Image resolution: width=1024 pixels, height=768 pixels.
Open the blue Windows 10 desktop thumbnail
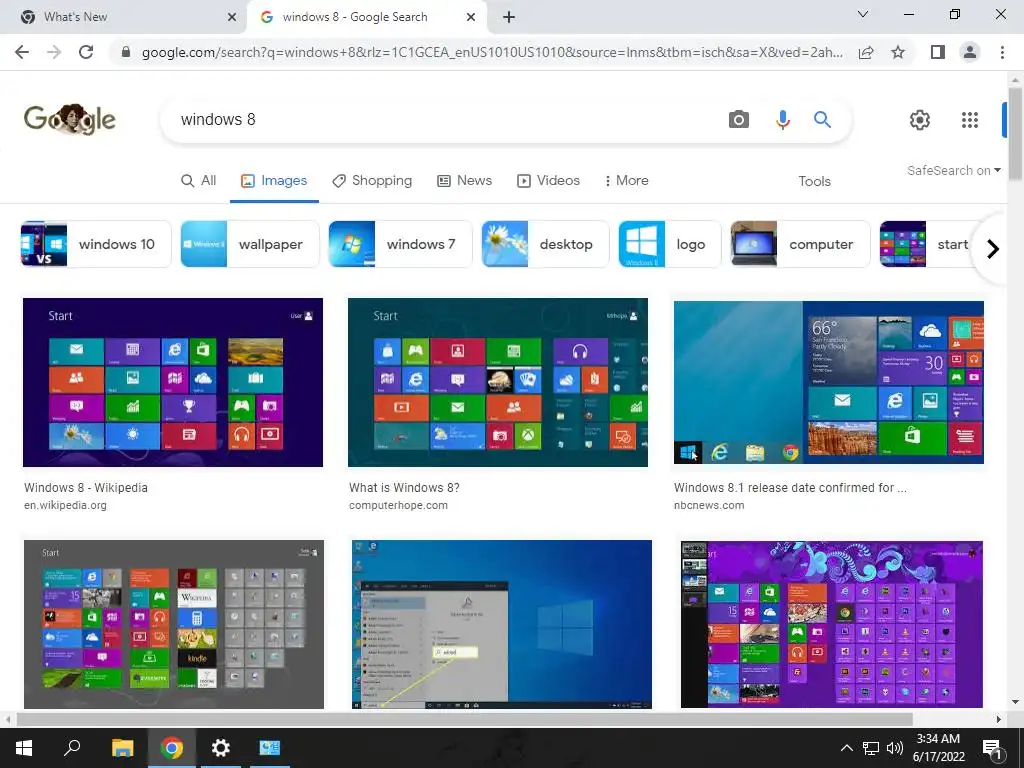(x=502, y=624)
